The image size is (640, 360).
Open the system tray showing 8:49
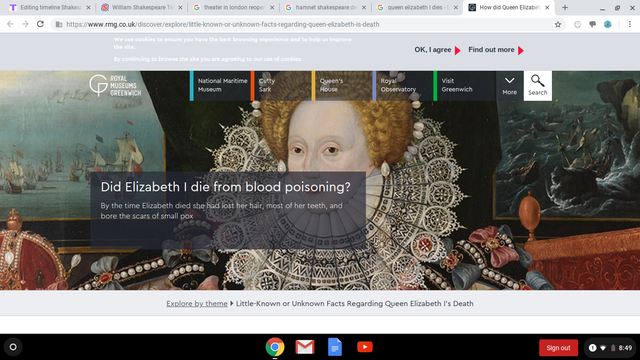610,348
